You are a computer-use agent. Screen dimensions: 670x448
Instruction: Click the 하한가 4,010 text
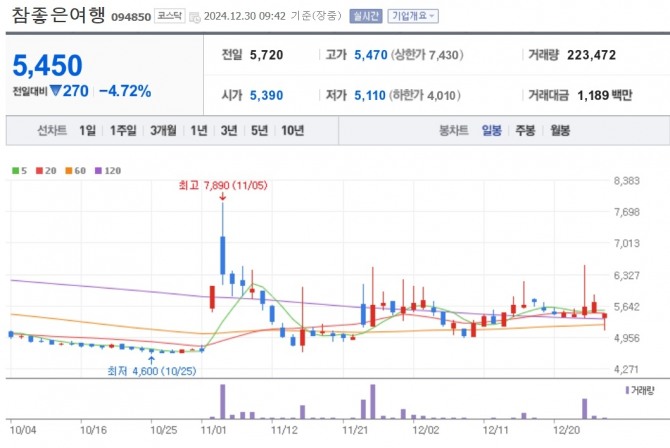coord(425,95)
